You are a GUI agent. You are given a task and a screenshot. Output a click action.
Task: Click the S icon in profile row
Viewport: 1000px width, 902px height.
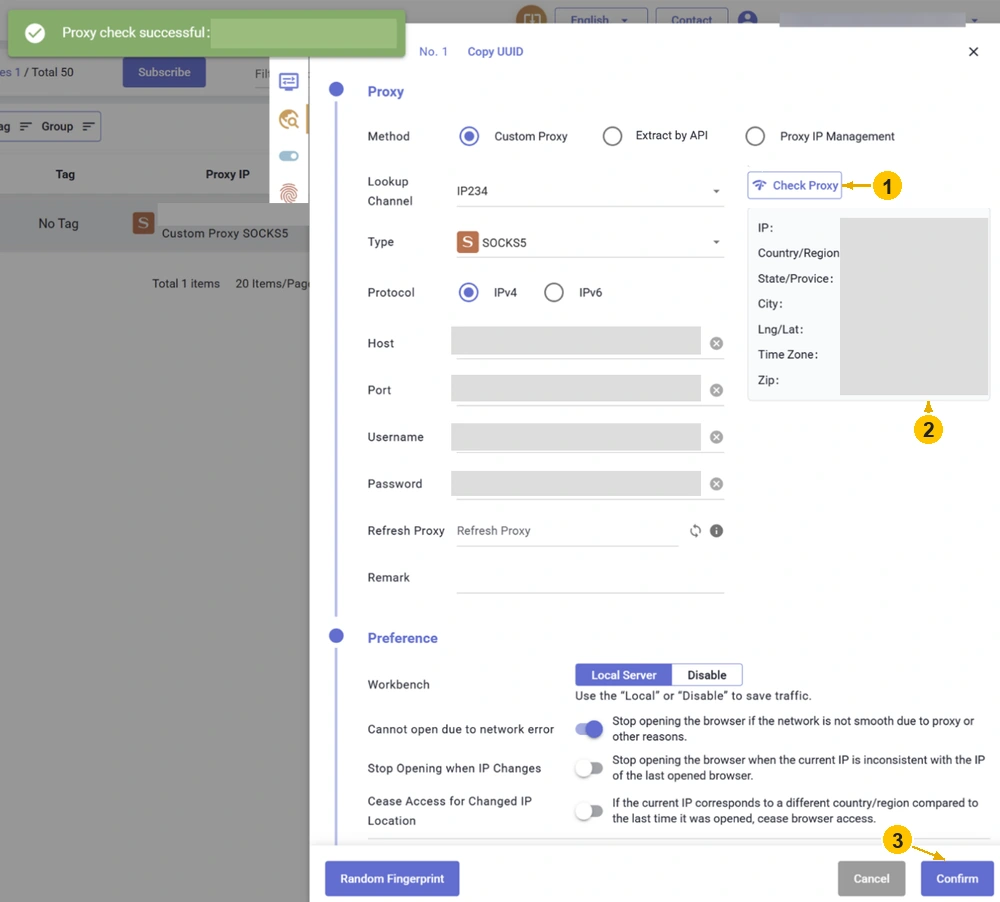click(143, 223)
